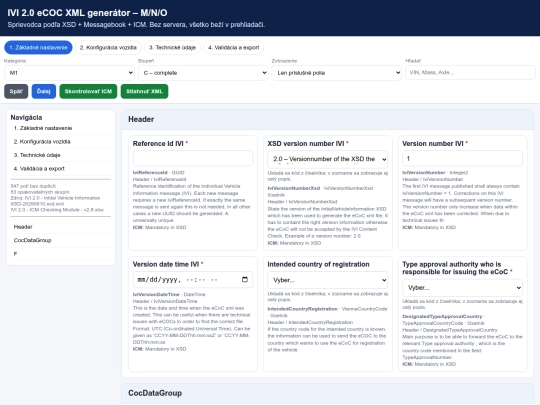
Task: Navigate to 1. Základné nastavenie in sidebar
Action: pos(61,128)
